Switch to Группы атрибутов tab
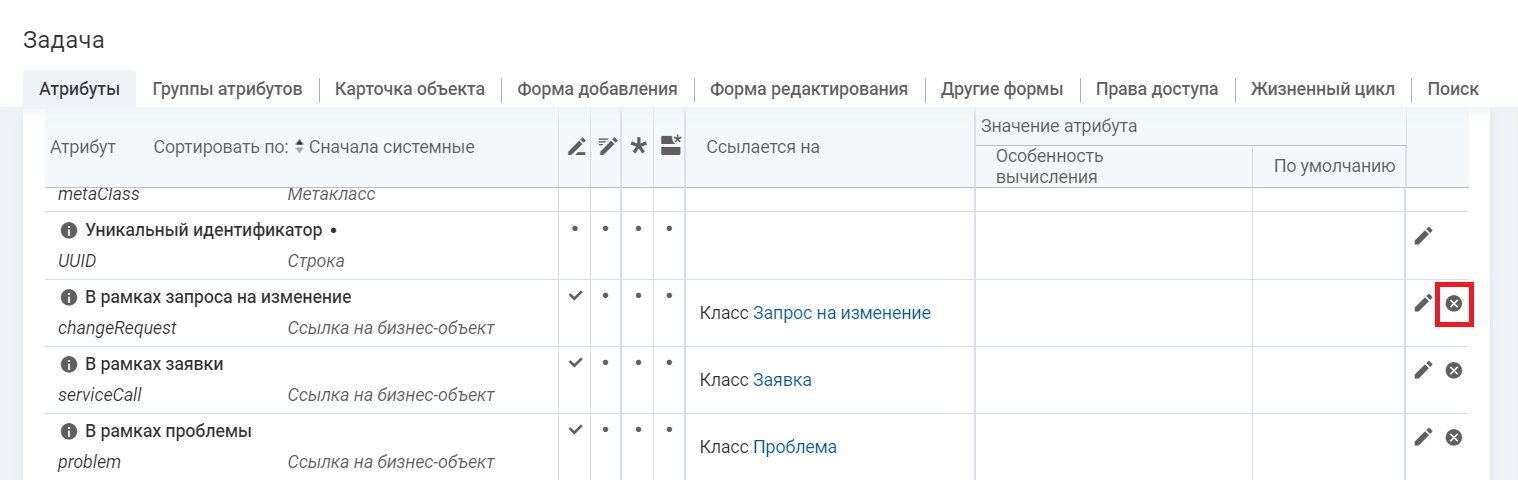1518x480 pixels. [x=227, y=89]
